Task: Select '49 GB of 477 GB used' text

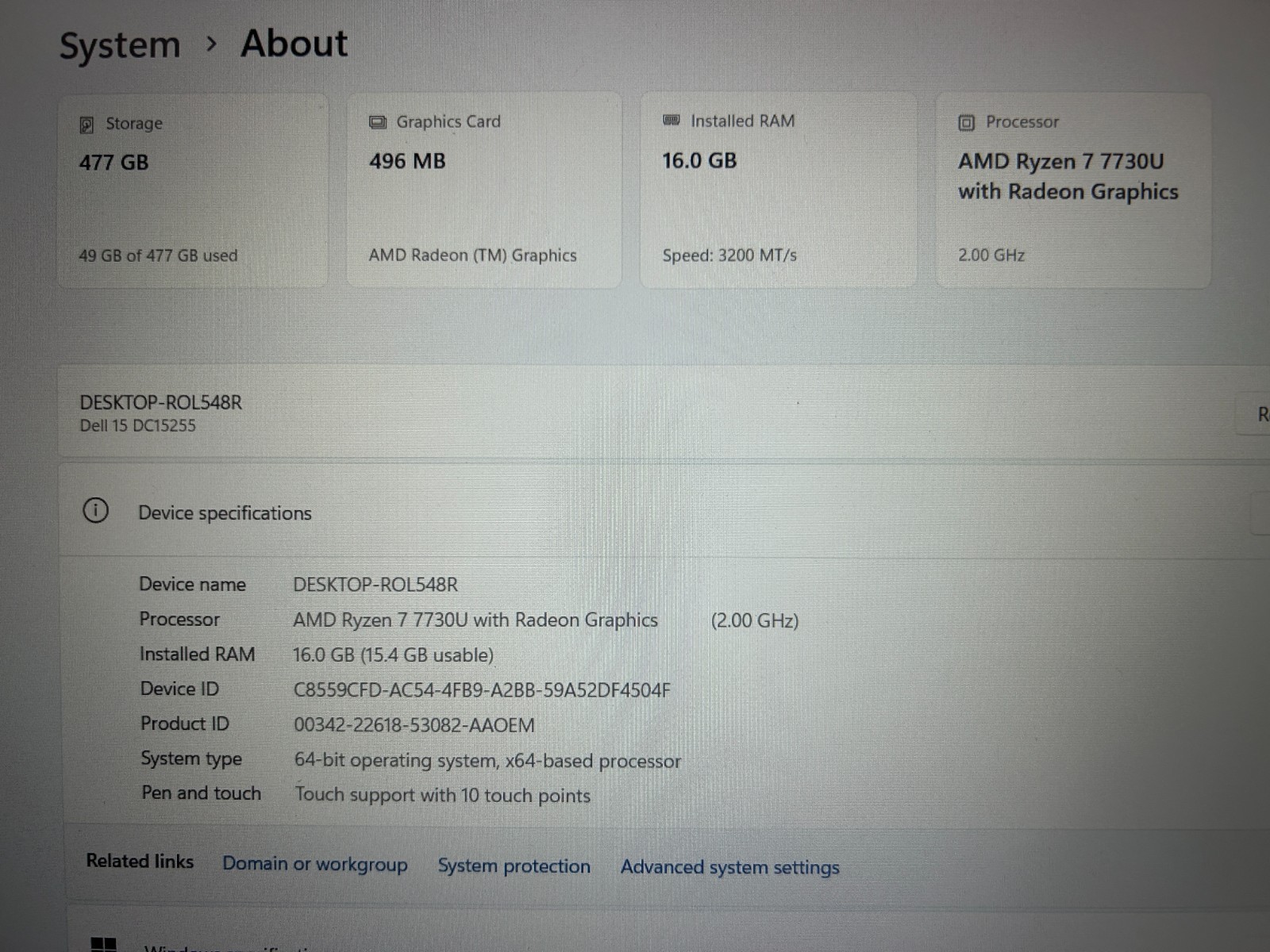Action: tap(158, 255)
